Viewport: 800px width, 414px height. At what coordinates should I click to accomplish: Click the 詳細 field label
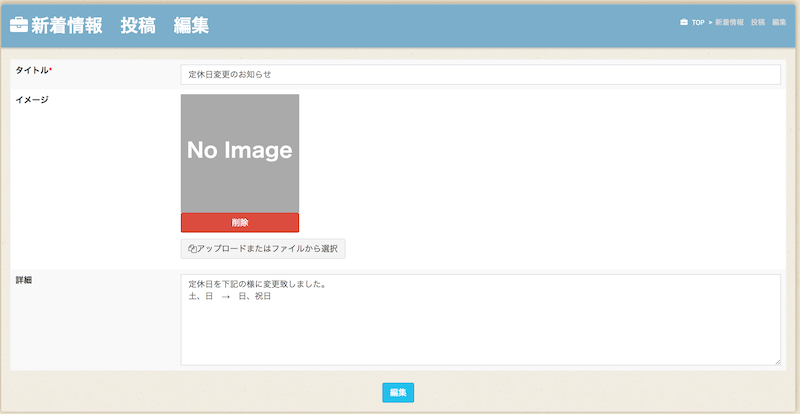point(23,280)
